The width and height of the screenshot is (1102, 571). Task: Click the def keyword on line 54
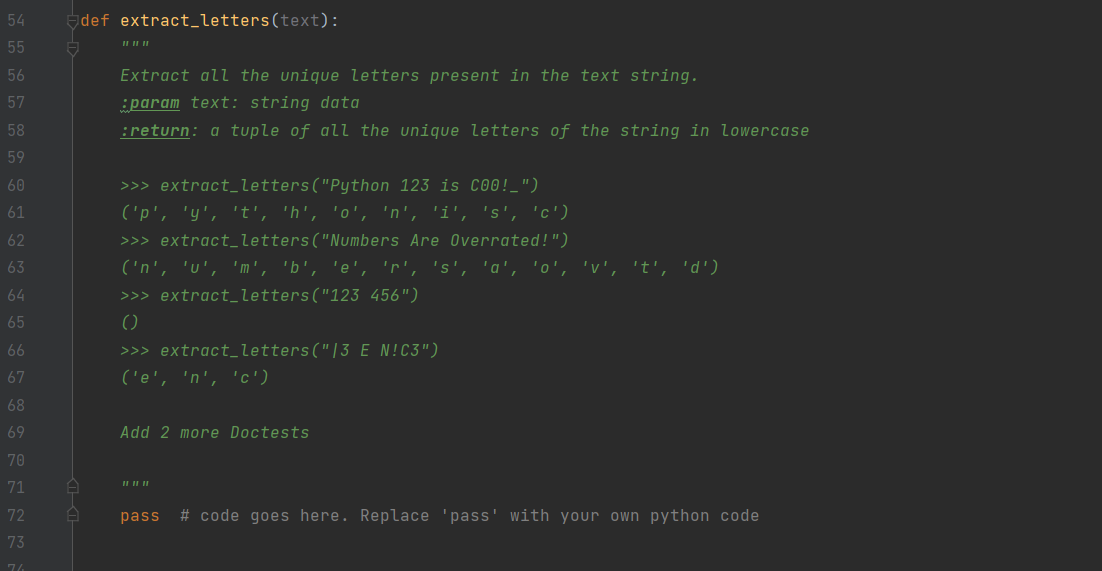tap(95, 21)
